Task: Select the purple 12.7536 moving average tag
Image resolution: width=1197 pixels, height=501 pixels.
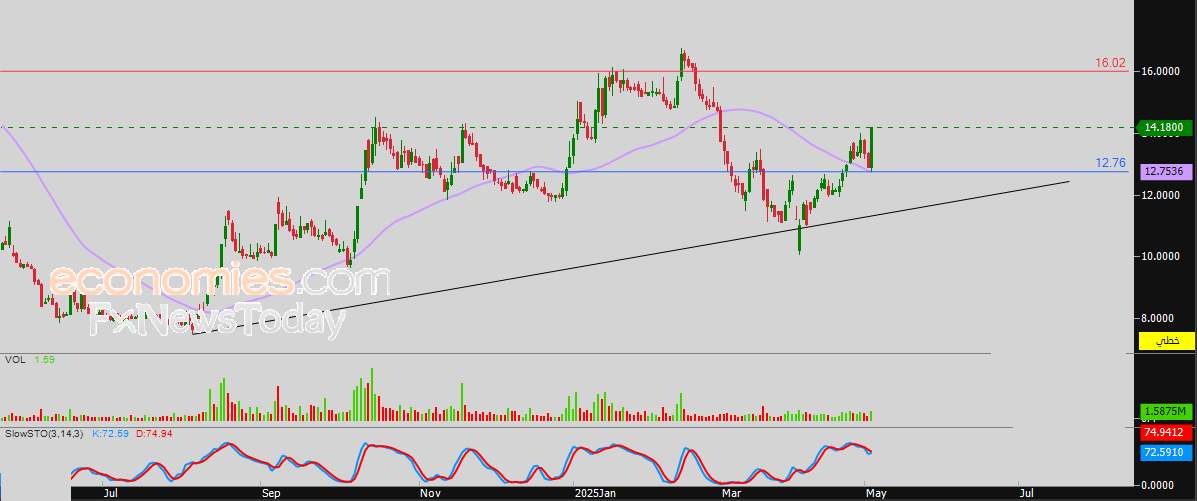Action: (1164, 172)
